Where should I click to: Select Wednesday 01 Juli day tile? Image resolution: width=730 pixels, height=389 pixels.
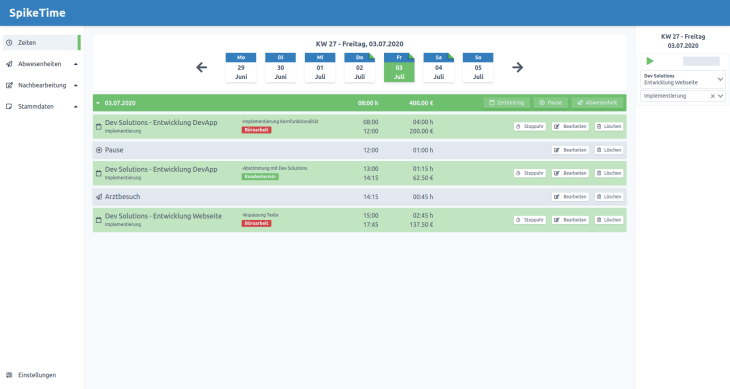click(320, 67)
